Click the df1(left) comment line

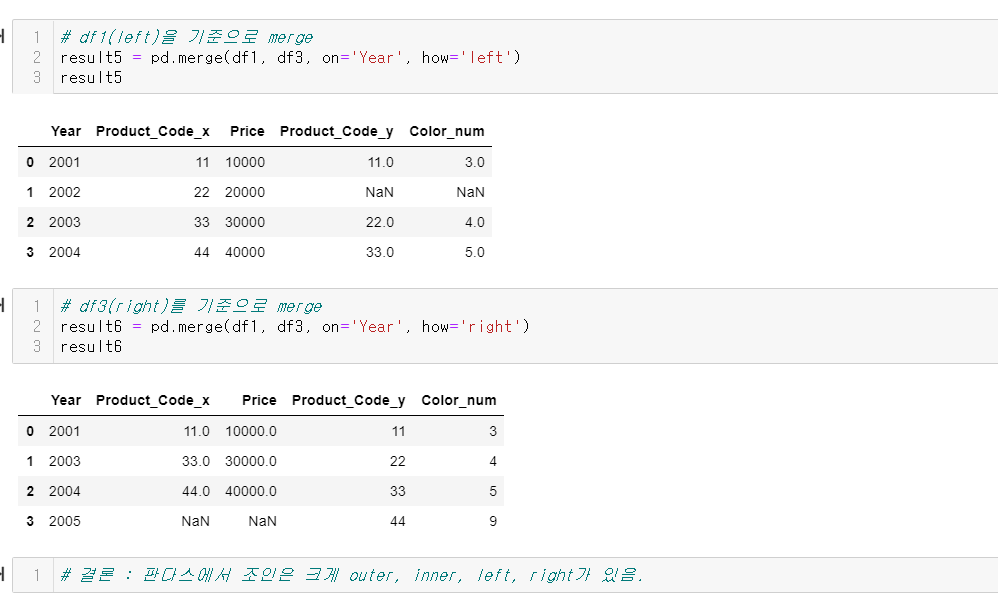pyautogui.click(x=186, y=37)
